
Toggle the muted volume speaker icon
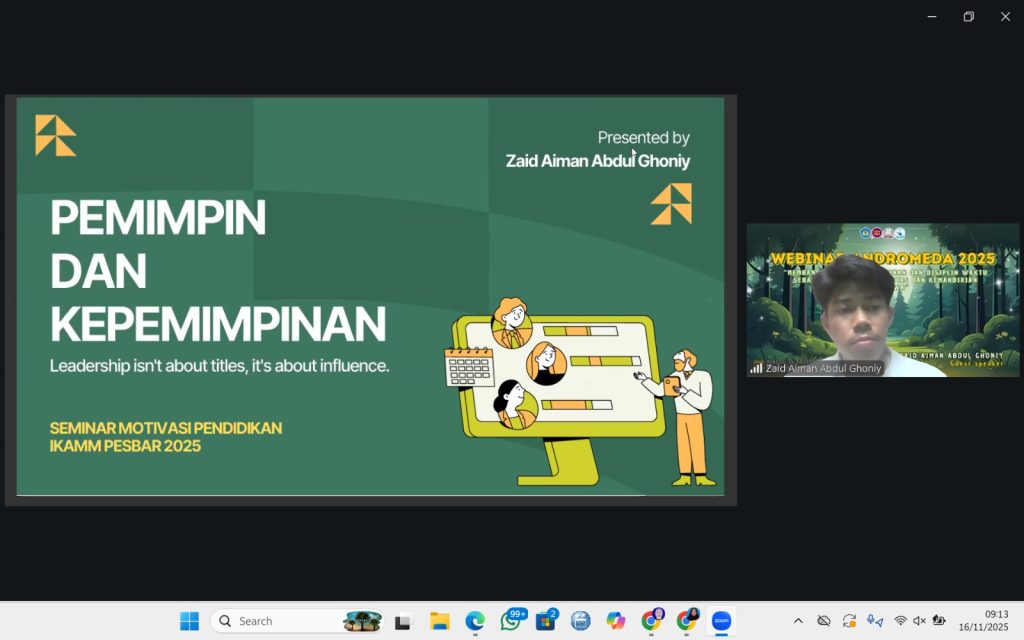click(x=919, y=621)
